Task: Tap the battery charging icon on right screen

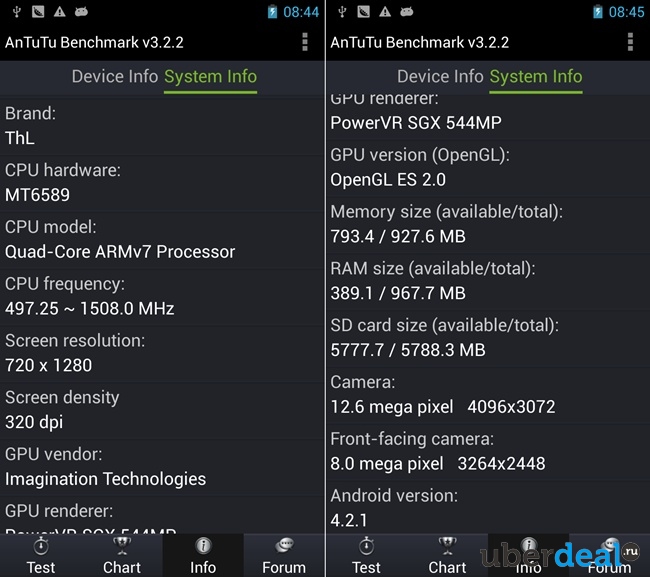Action: coord(597,12)
